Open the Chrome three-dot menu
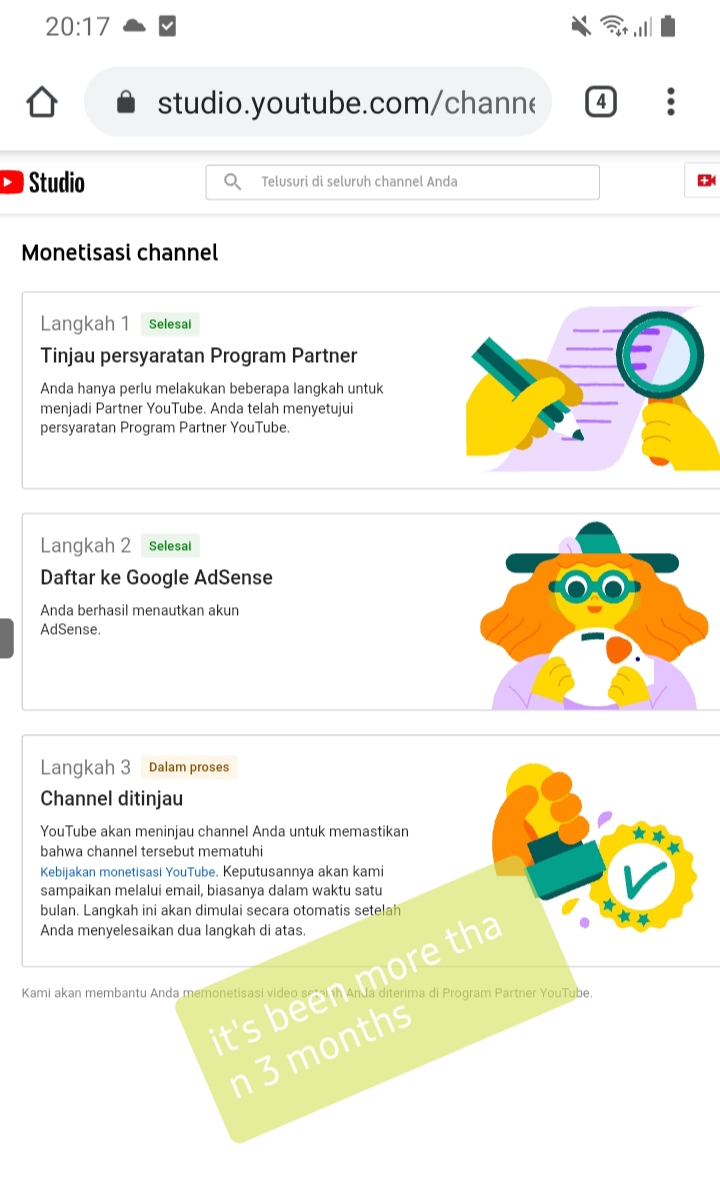Viewport: 720px width, 1191px height. pos(670,102)
